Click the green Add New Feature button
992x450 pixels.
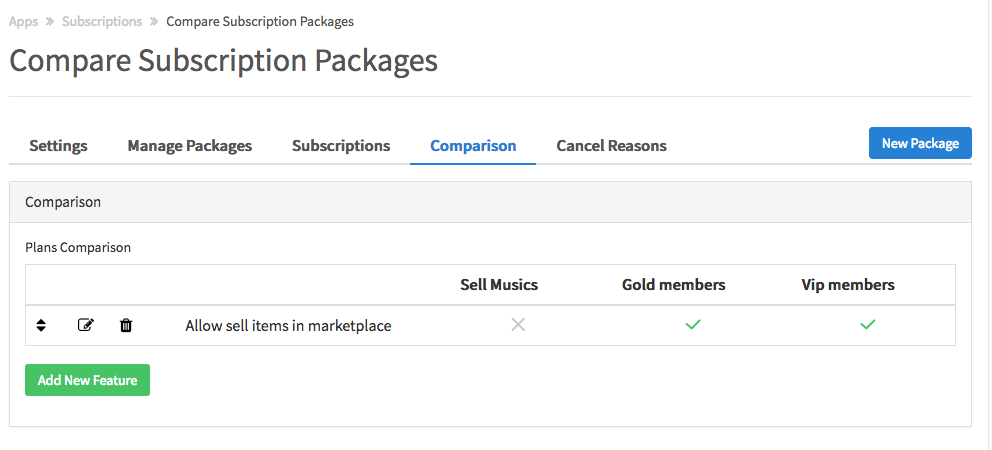coord(87,380)
